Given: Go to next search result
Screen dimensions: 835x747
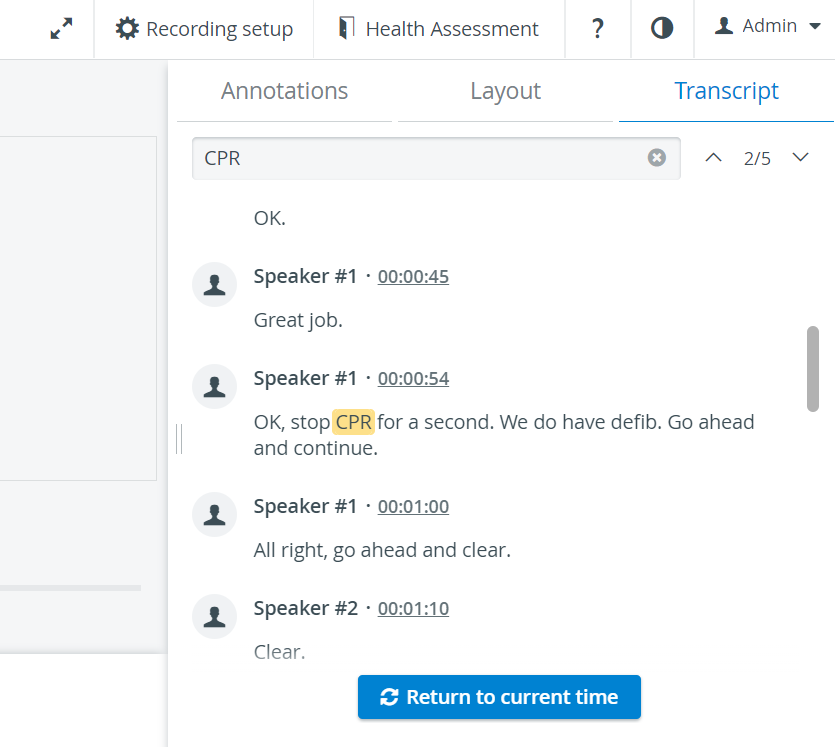Looking at the screenshot, I should click(x=800, y=158).
